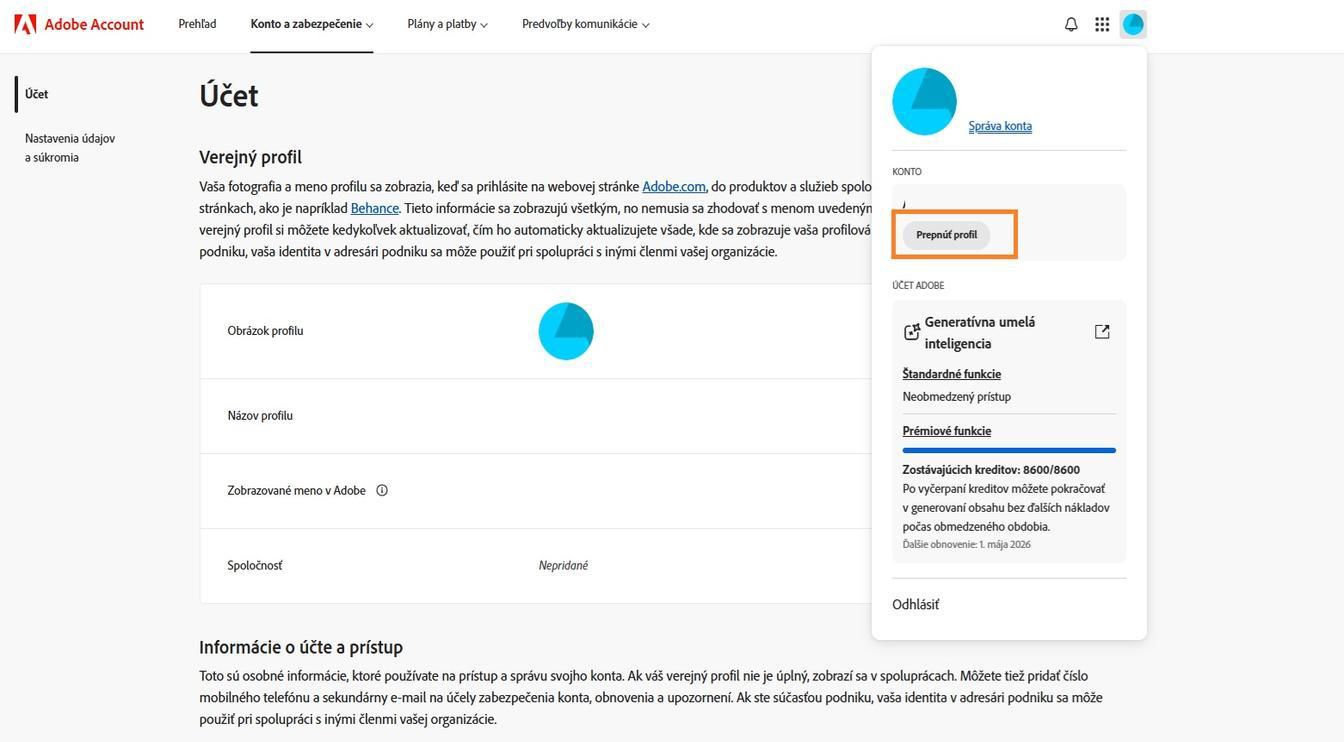The width and height of the screenshot is (1344, 742).
Task: Click large avatar in account panel
Action: coord(924,101)
